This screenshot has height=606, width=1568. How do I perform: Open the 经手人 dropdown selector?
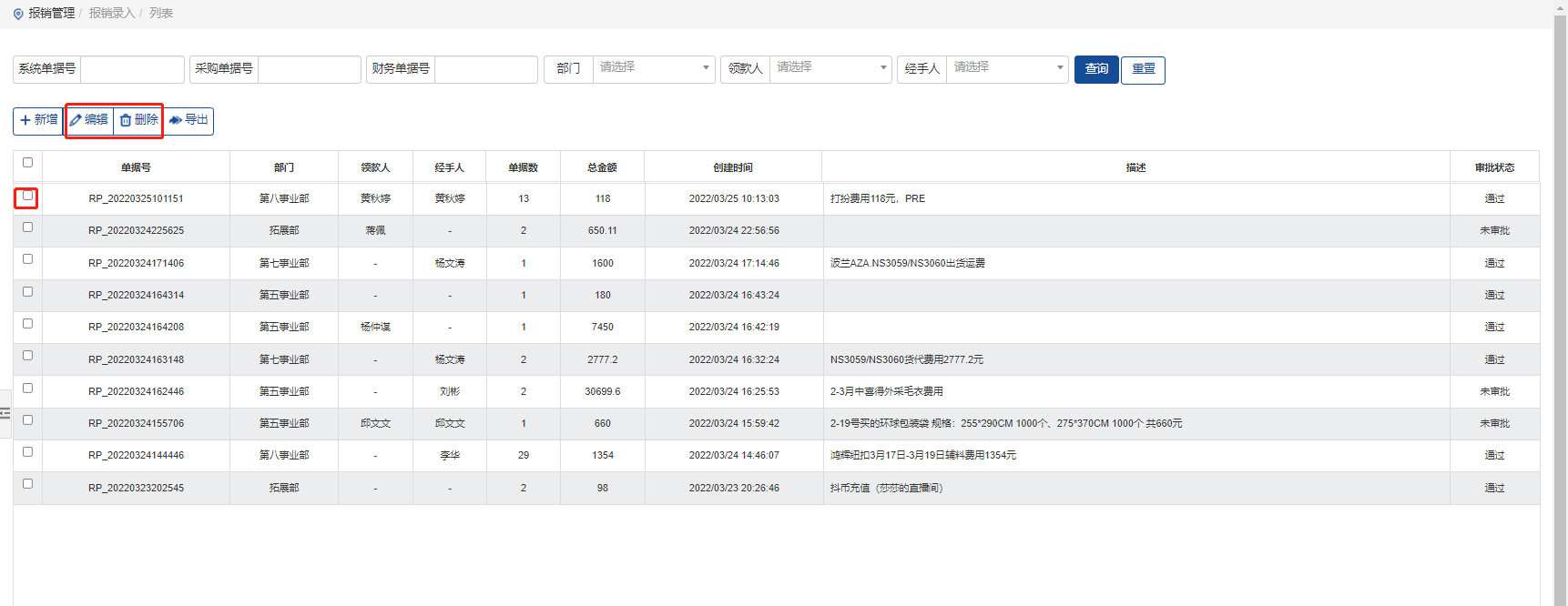click(1007, 68)
